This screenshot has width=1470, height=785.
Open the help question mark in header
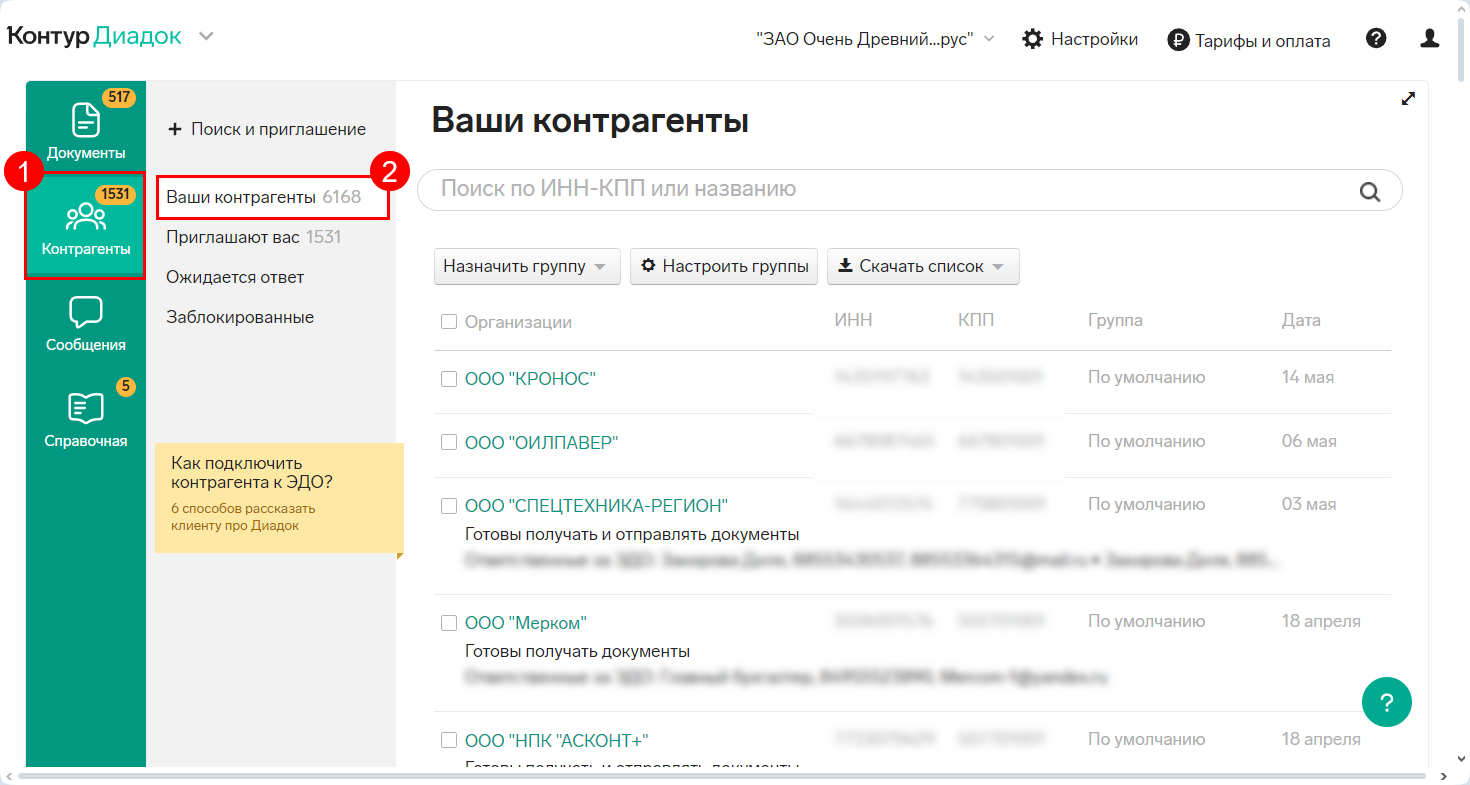(x=1376, y=39)
